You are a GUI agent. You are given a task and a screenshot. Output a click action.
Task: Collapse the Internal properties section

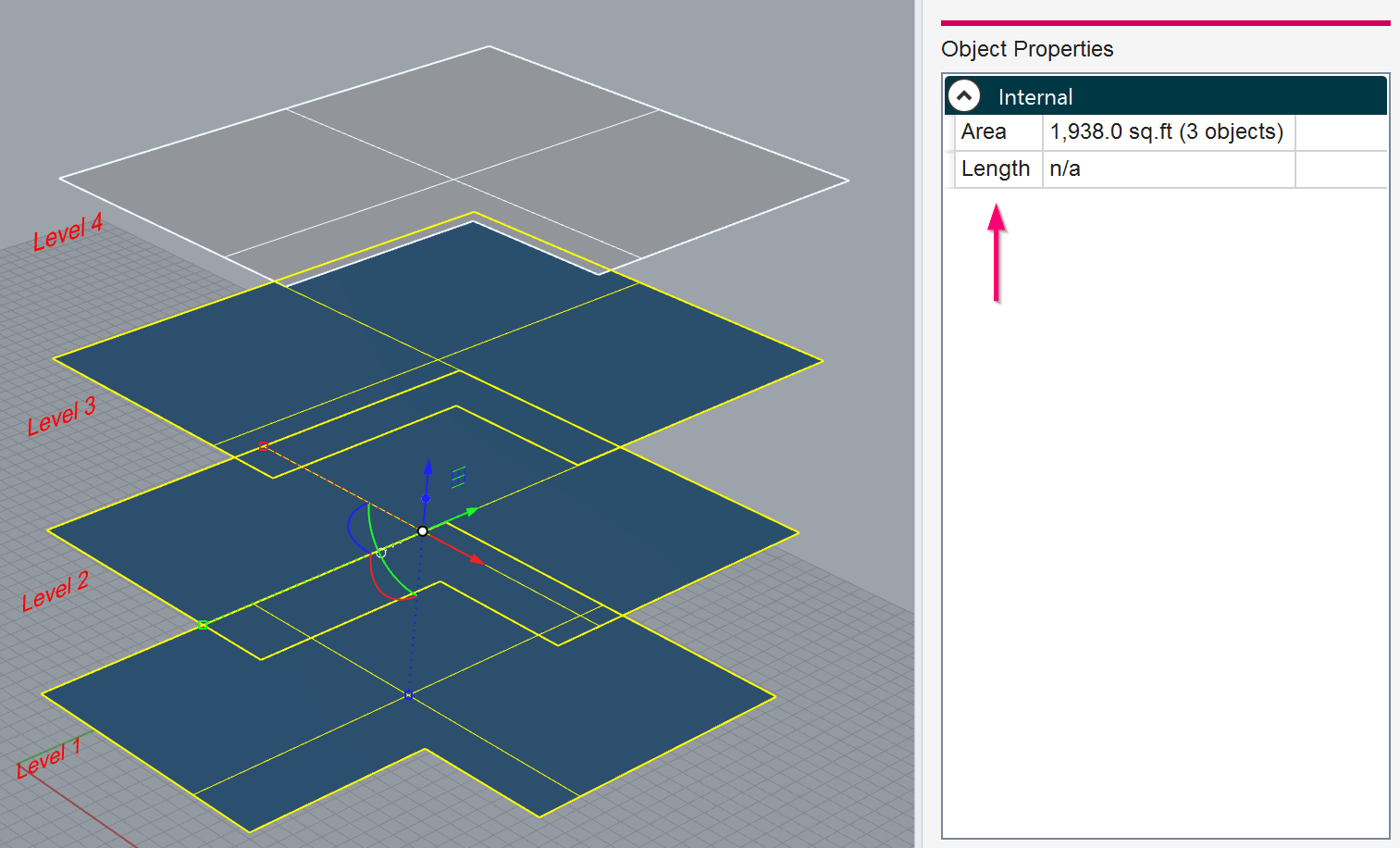(x=963, y=95)
